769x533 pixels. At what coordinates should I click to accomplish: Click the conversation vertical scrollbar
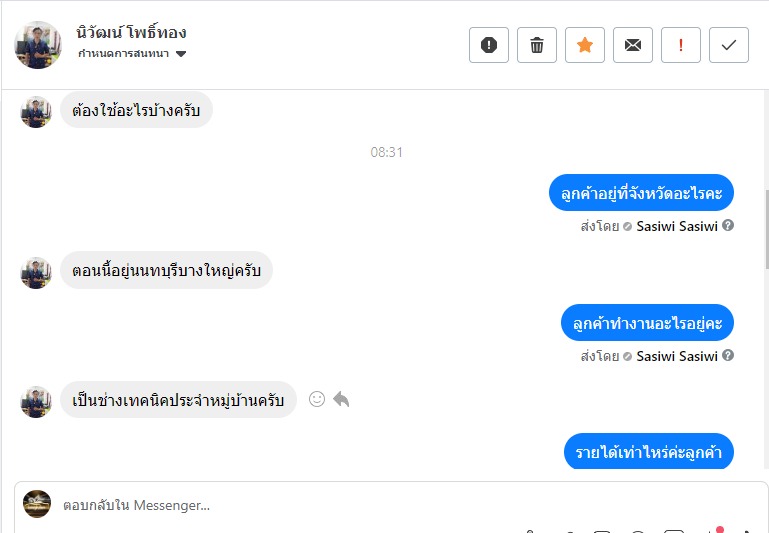pyautogui.click(x=765, y=230)
